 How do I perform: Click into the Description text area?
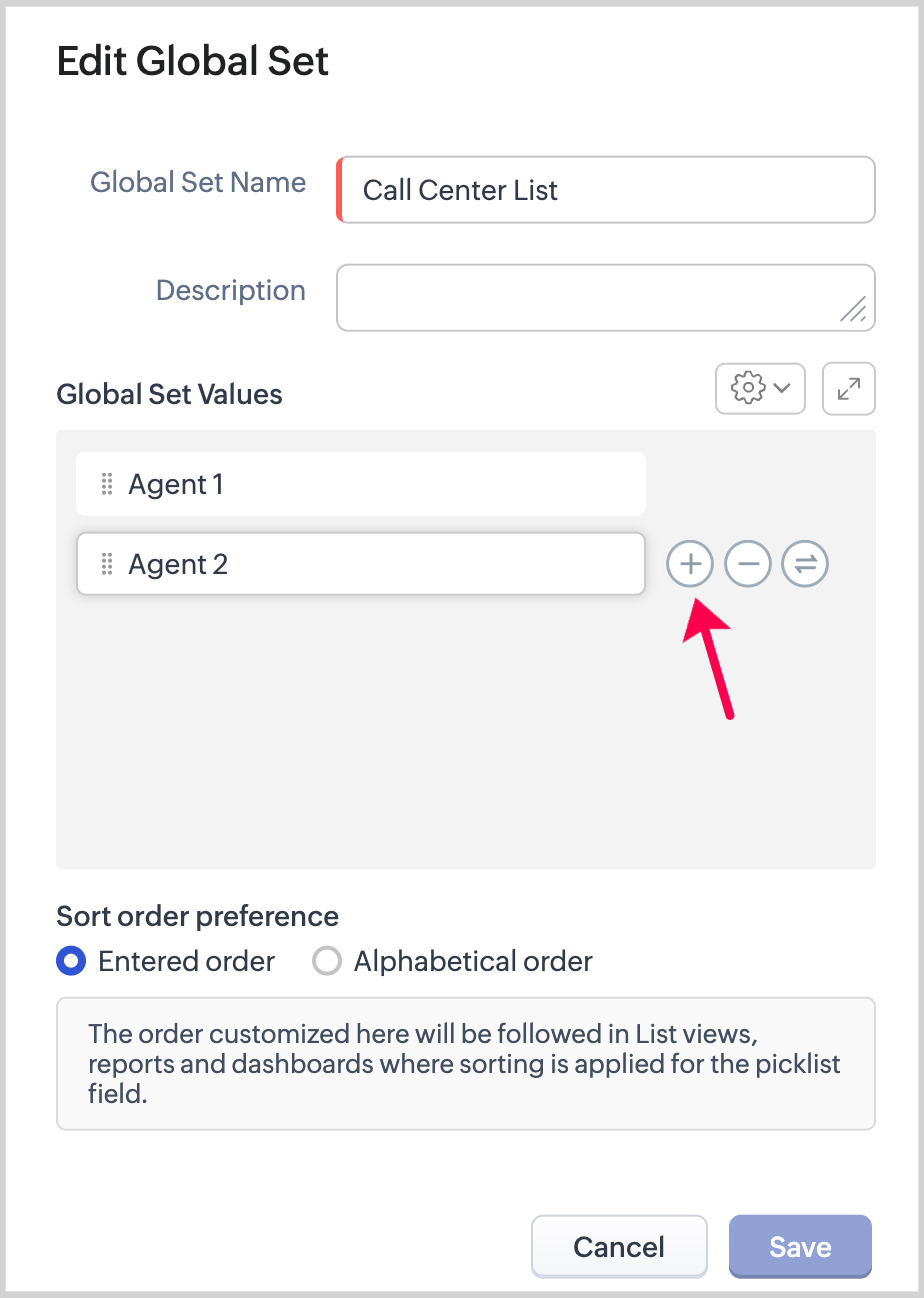click(590, 297)
